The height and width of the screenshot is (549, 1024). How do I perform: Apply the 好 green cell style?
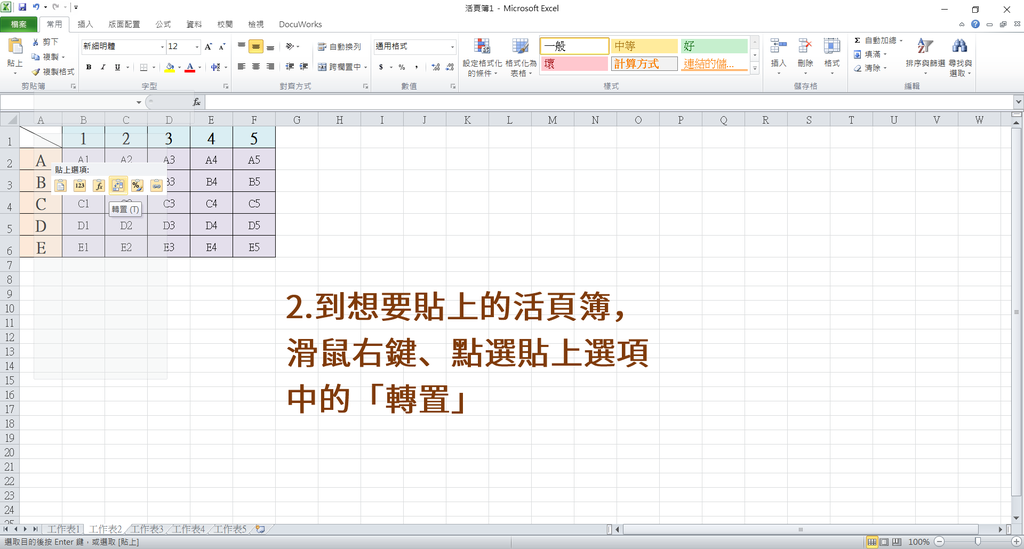714,46
